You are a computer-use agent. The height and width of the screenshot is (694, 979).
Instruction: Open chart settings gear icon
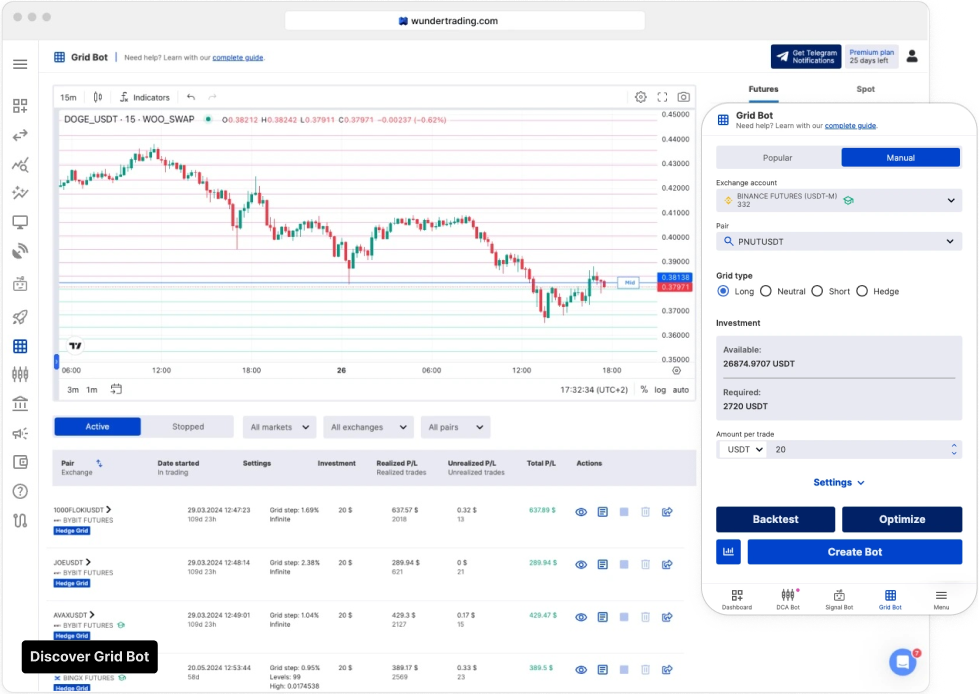pyautogui.click(x=641, y=97)
